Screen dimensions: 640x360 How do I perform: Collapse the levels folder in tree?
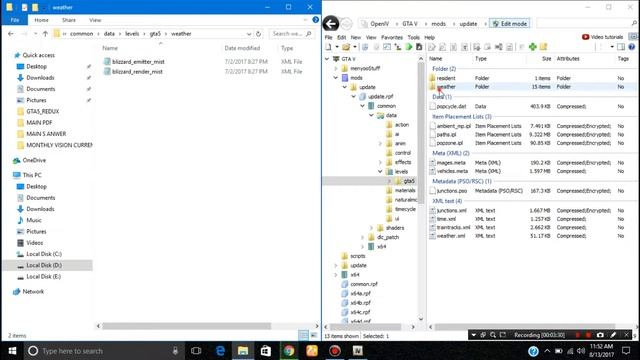coord(380,172)
